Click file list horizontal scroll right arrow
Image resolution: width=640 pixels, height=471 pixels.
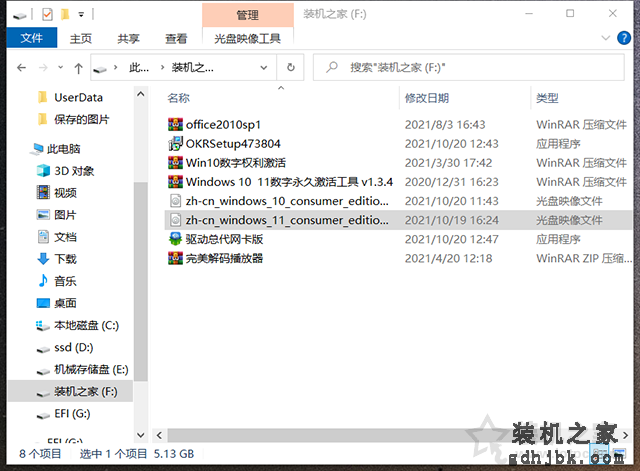coord(625,435)
